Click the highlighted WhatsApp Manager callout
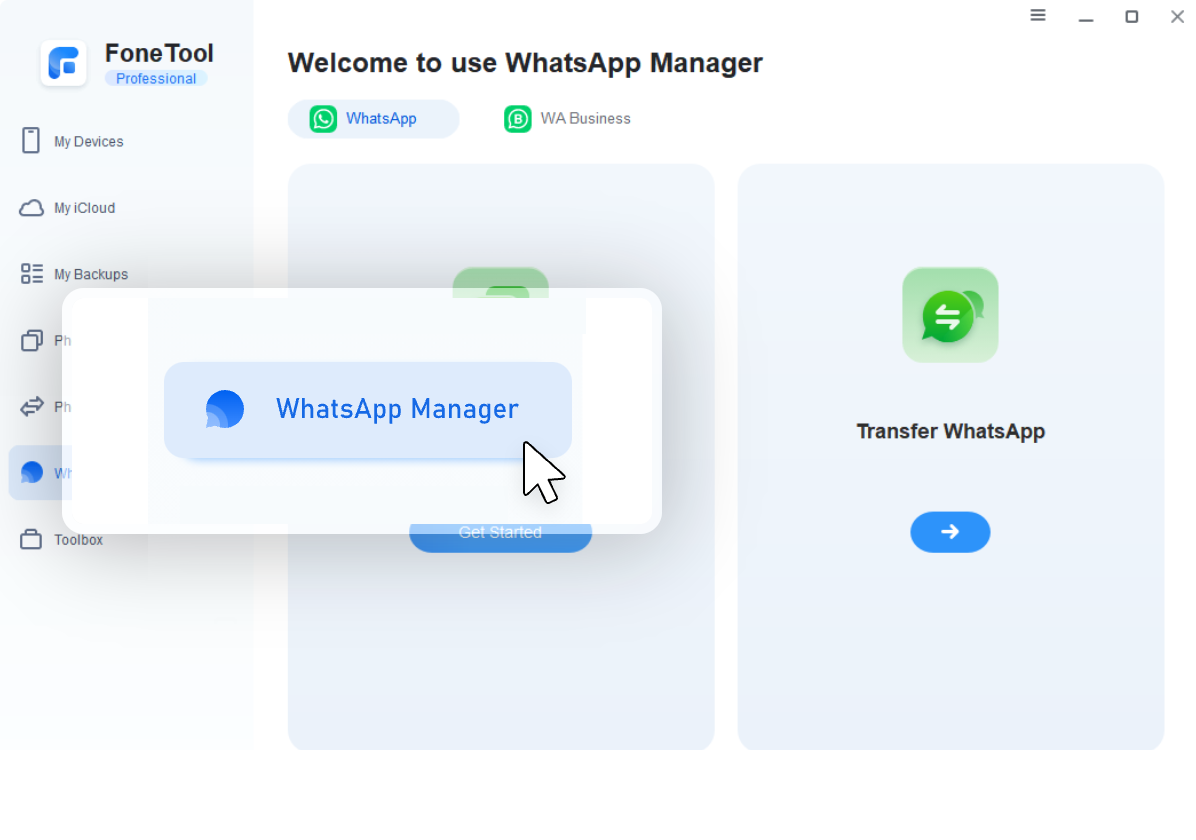 click(x=368, y=410)
